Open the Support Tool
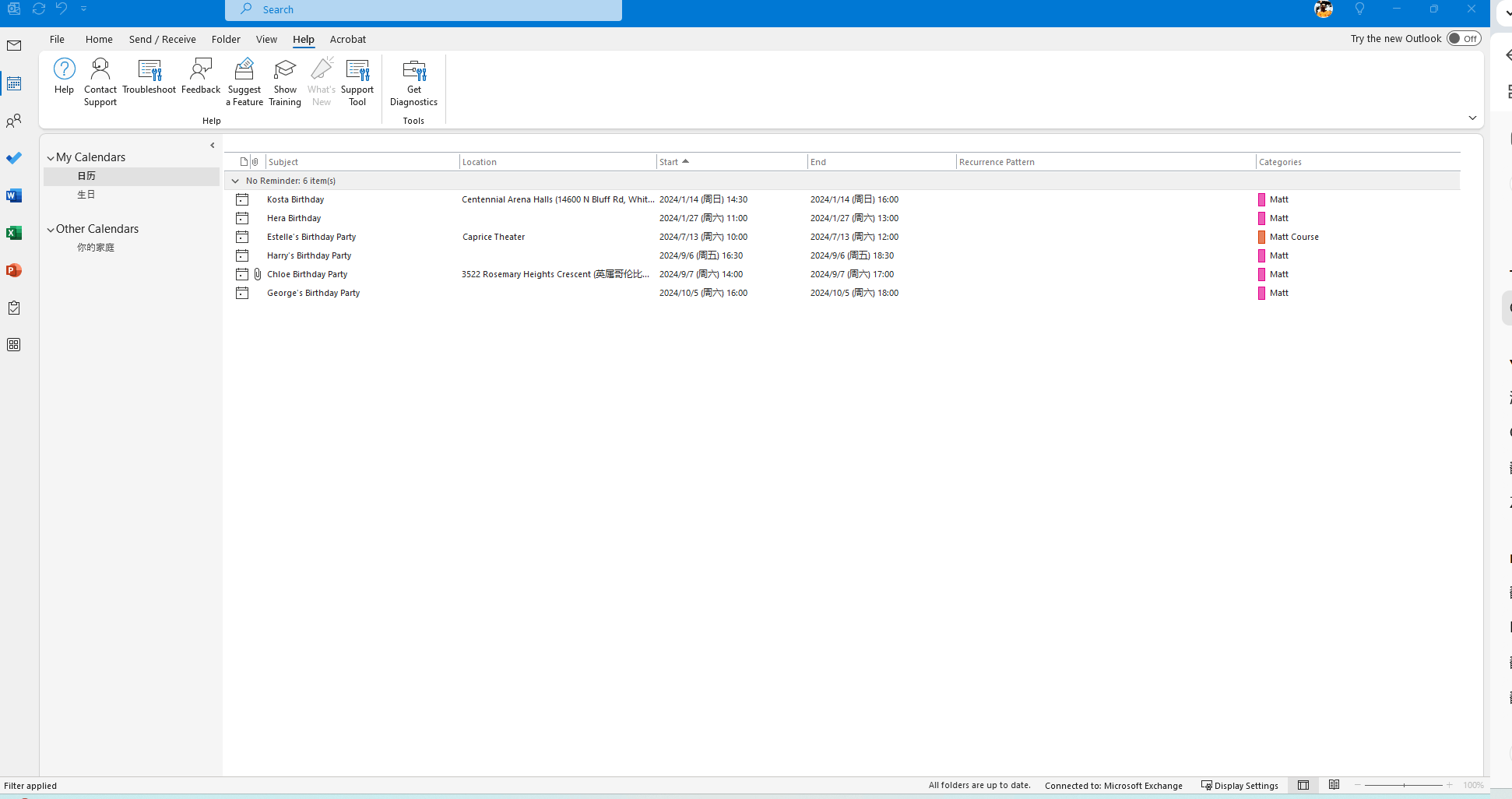 click(x=357, y=82)
